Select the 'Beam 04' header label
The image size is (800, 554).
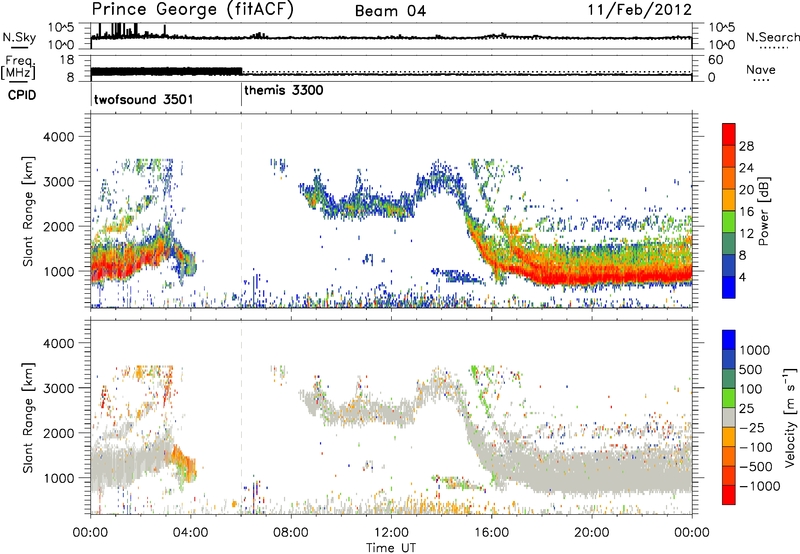point(390,11)
